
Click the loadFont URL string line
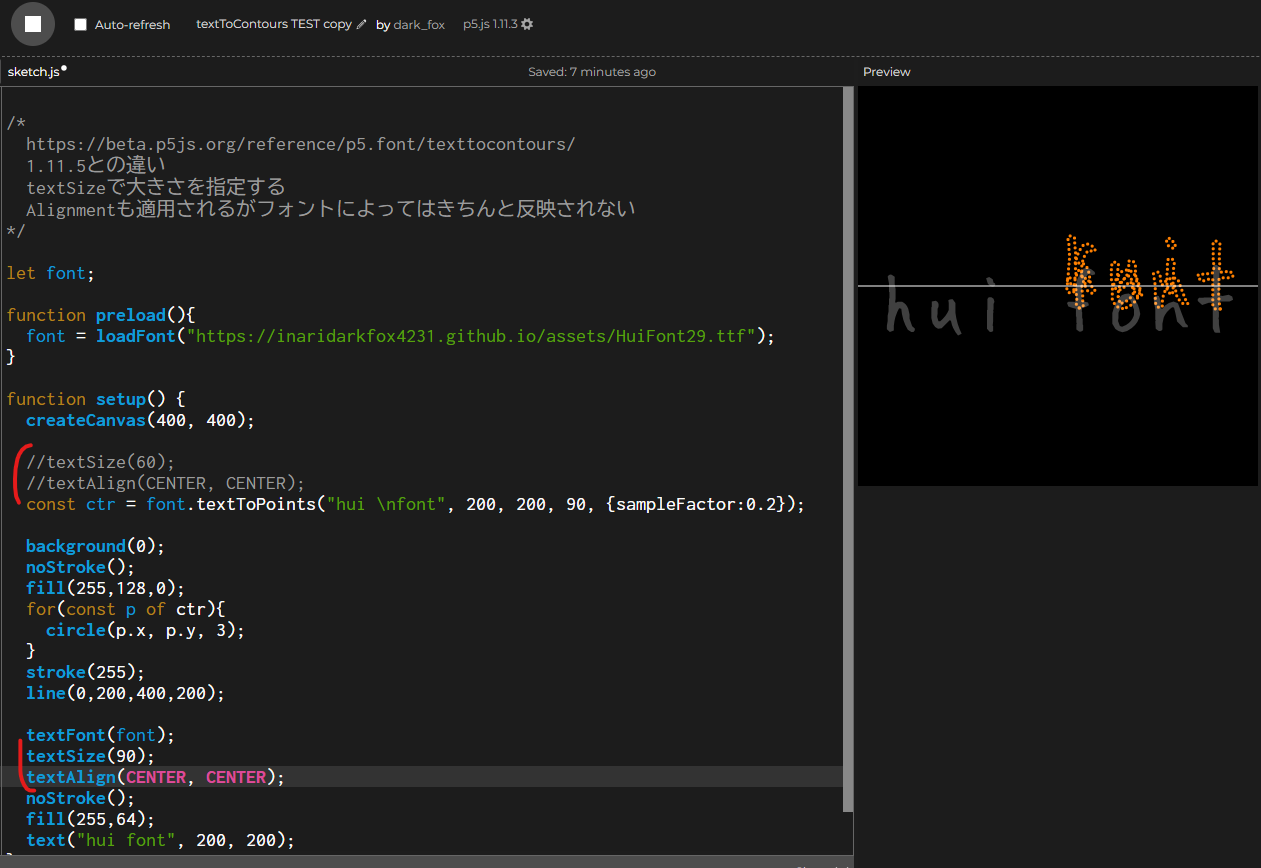pos(400,336)
